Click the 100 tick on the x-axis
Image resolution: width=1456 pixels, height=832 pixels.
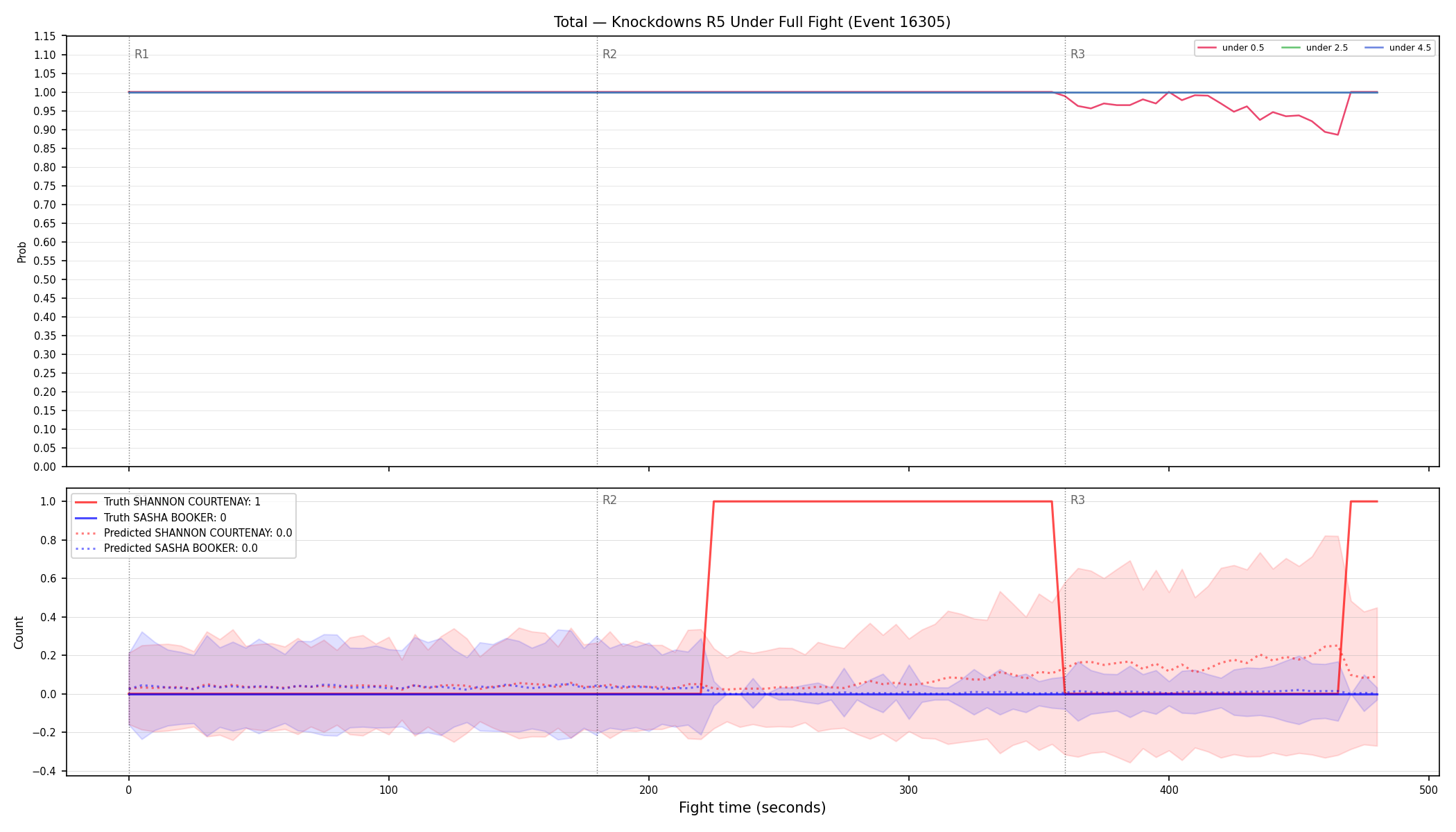(x=388, y=790)
